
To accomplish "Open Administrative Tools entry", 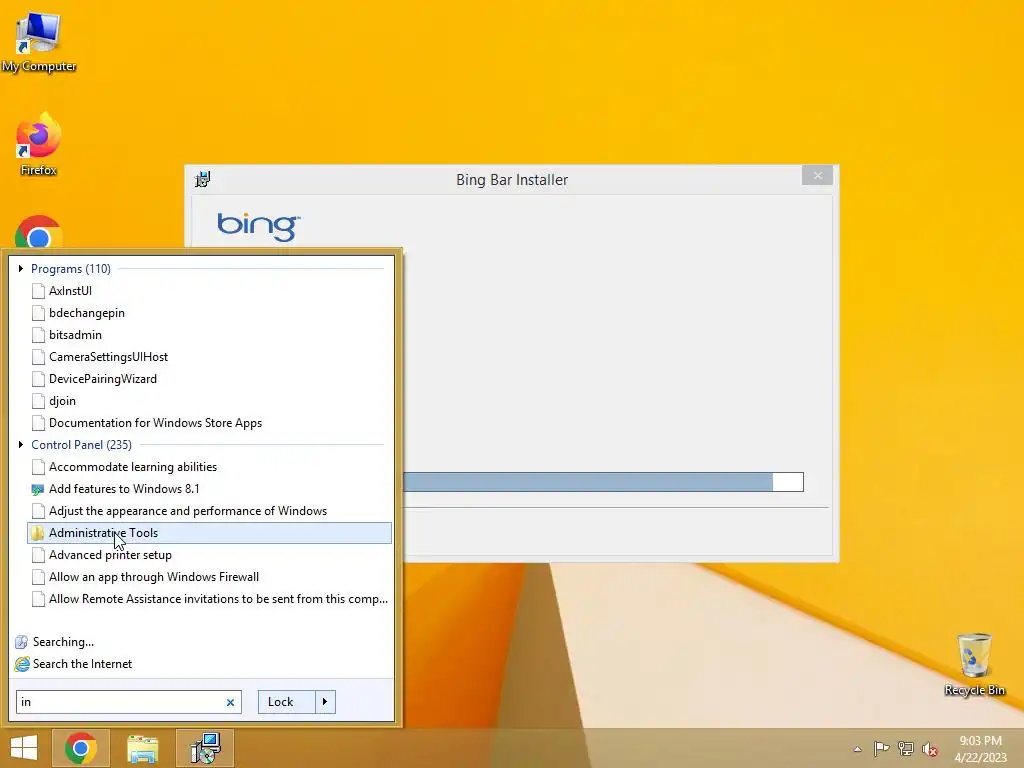I will click(209, 533).
